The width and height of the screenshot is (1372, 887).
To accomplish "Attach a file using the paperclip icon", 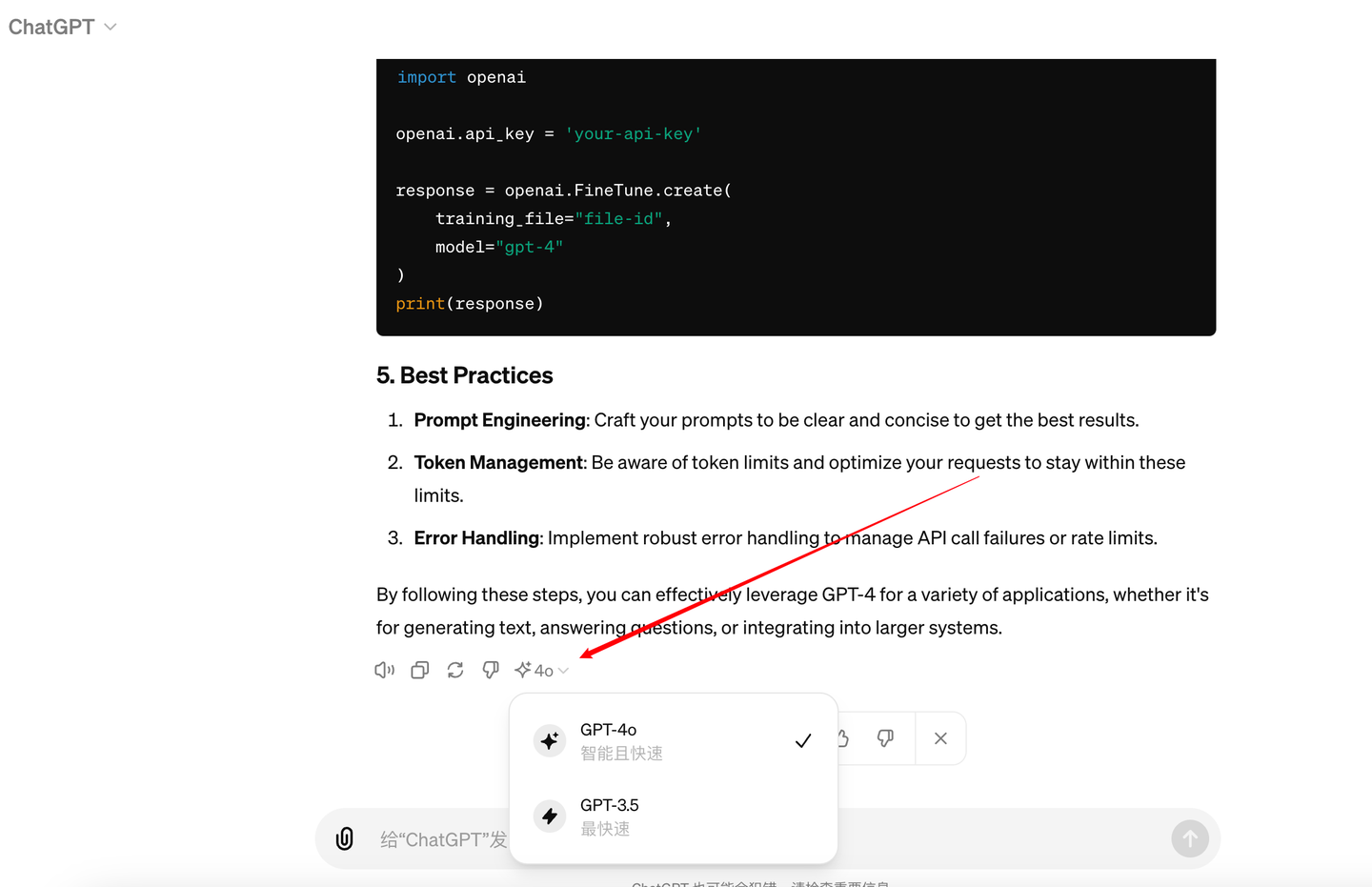I will point(345,838).
